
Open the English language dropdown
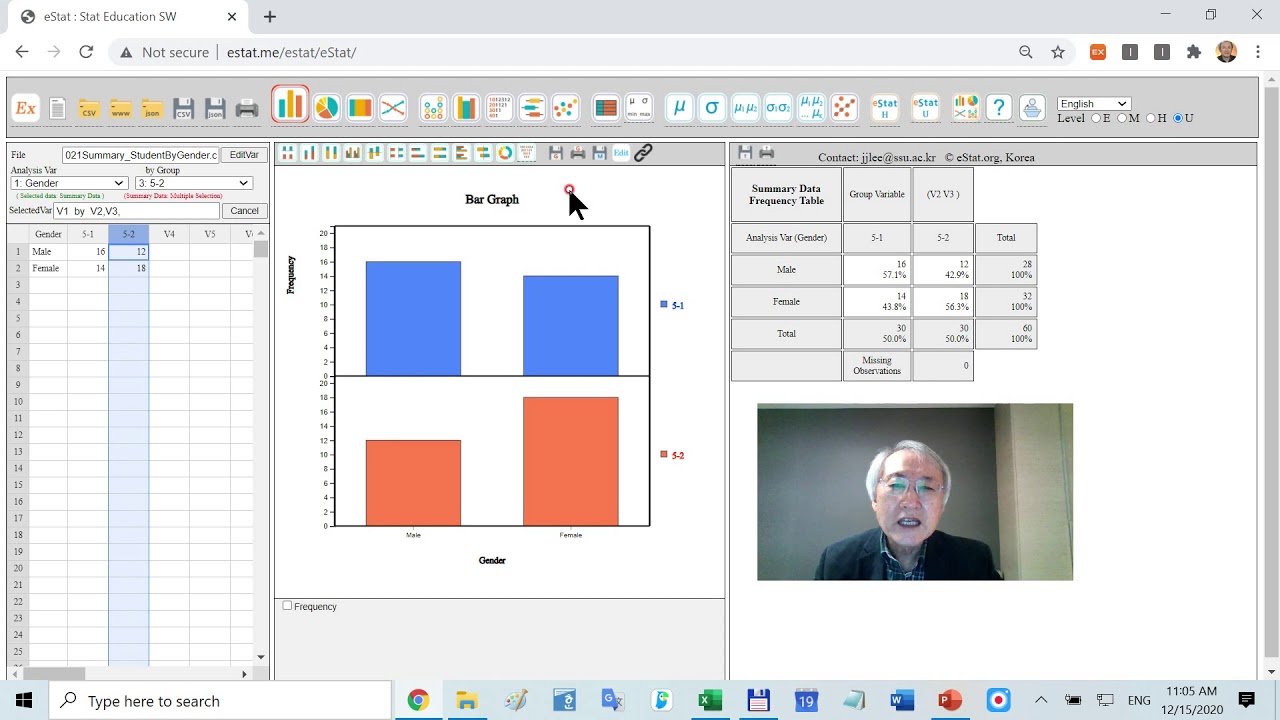tap(1094, 103)
